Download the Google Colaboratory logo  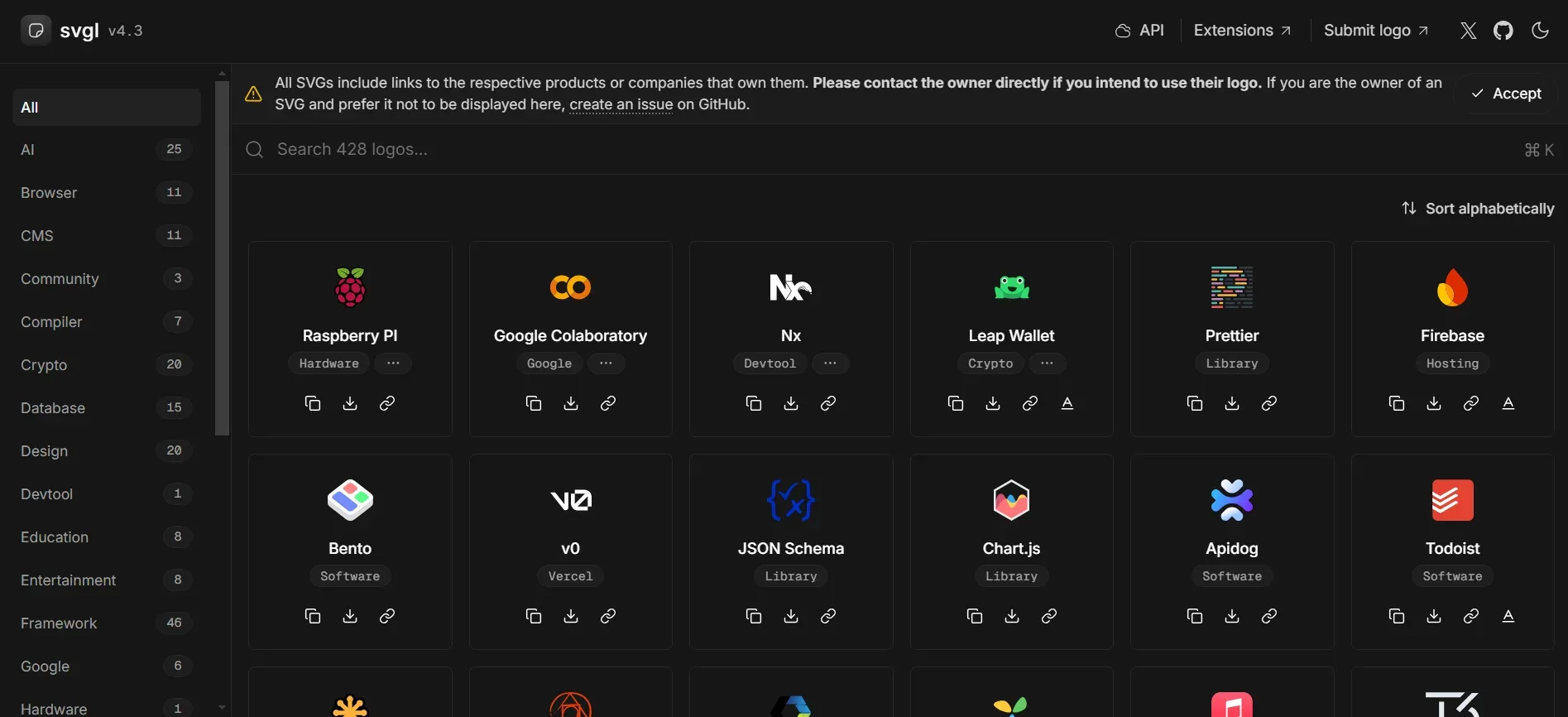(571, 403)
